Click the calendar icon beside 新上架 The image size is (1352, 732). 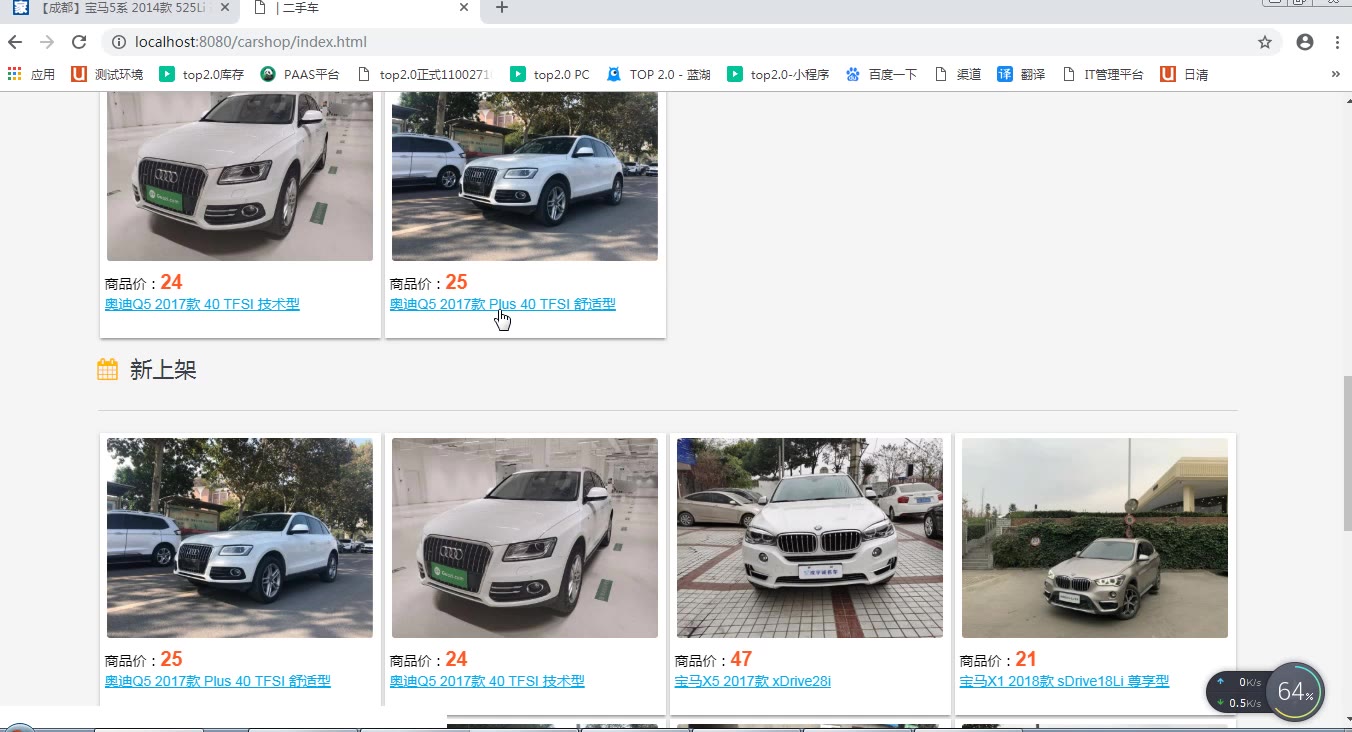107,370
